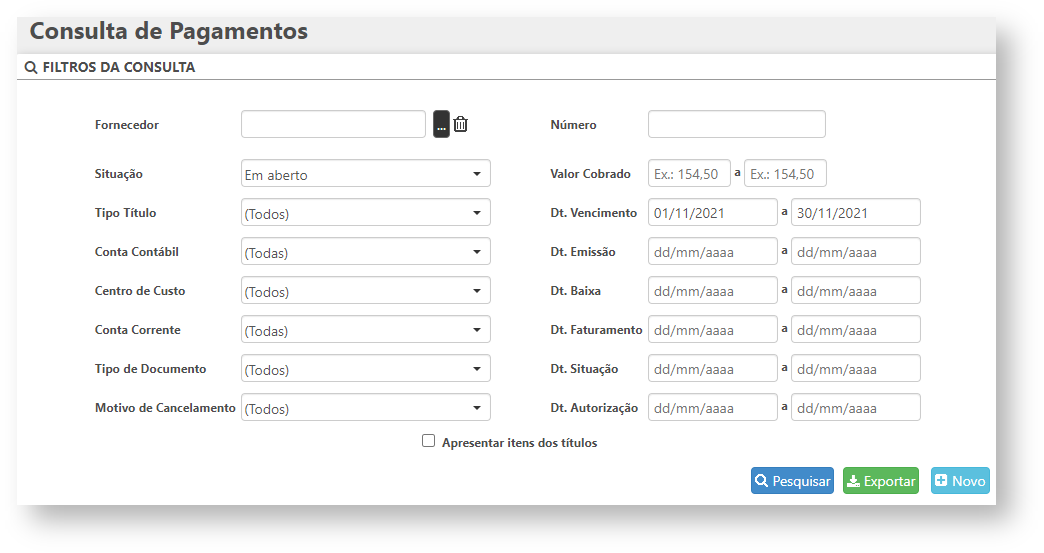1044x553 pixels.
Task: Clear Fornecedor with the trash icon
Action: (x=461, y=125)
